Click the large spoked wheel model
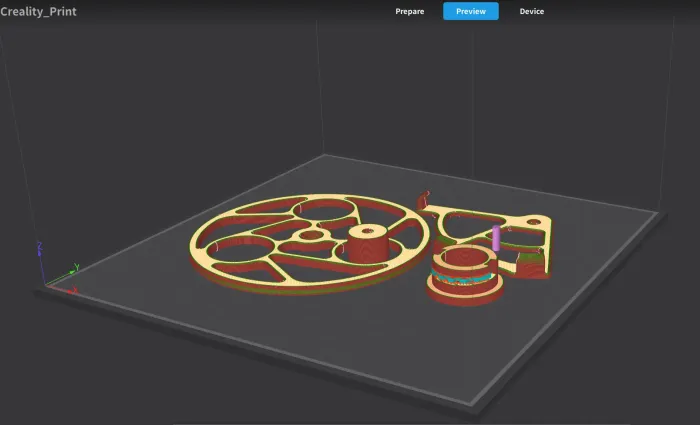 pos(309,243)
